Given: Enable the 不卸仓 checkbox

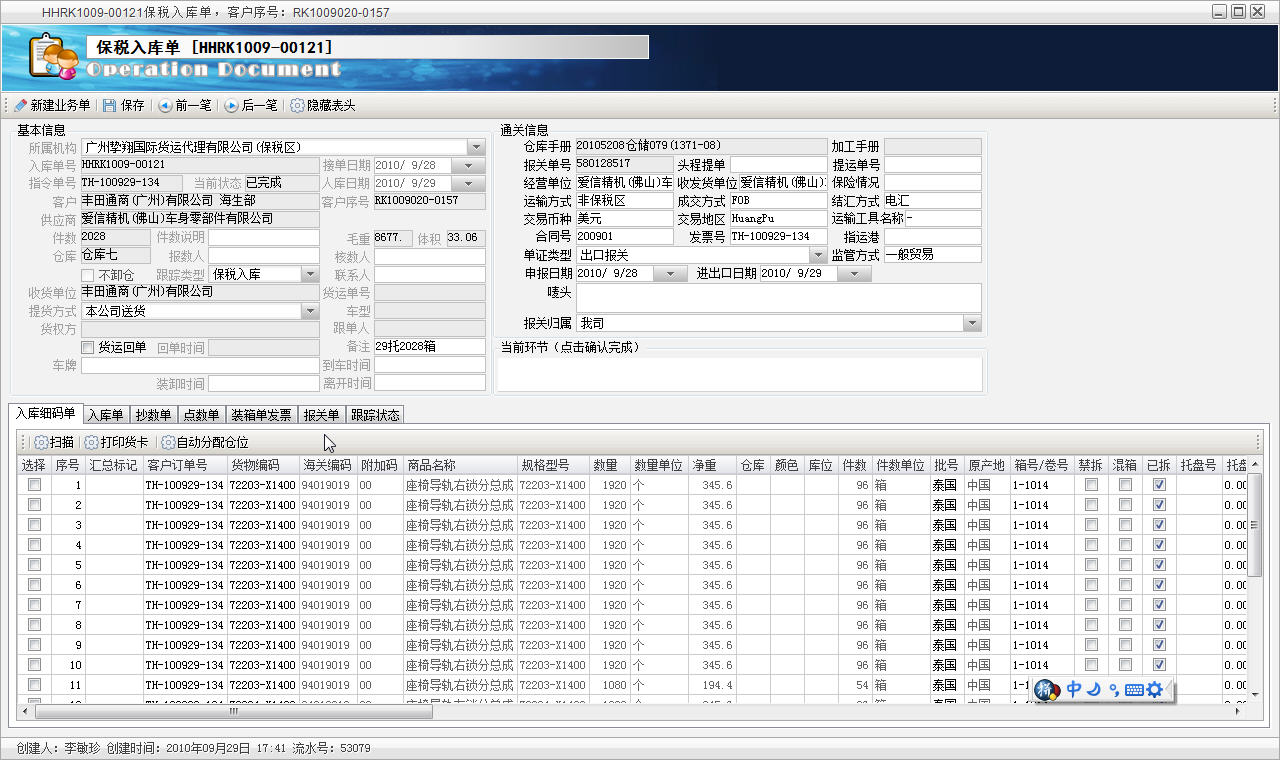Looking at the screenshot, I should click(88, 275).
